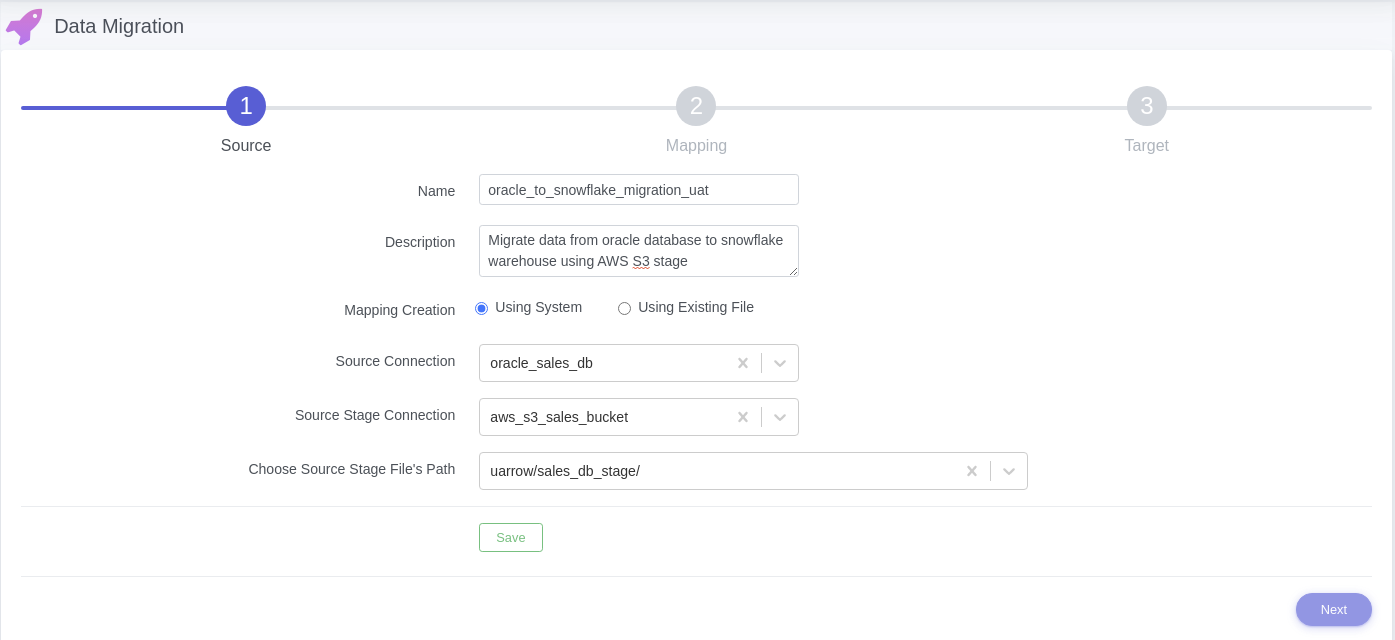Click the Source Connection field label
The height and width of the screenshot is (640, 1395).
[x=395, y=361]
